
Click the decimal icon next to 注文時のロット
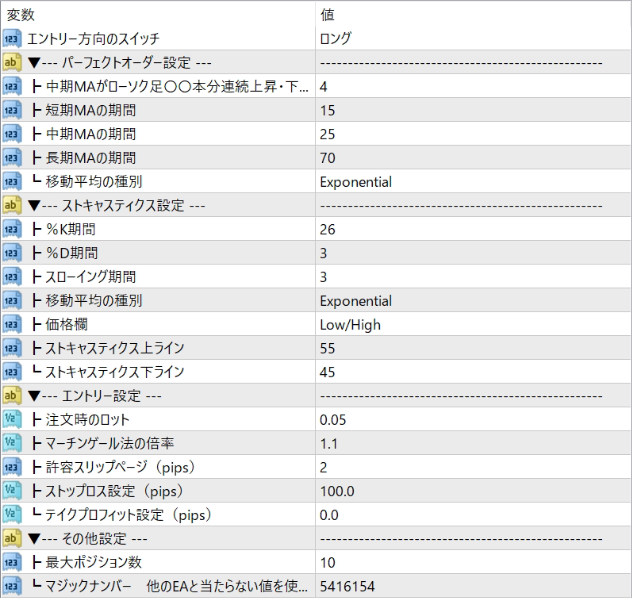pos(12,419)
